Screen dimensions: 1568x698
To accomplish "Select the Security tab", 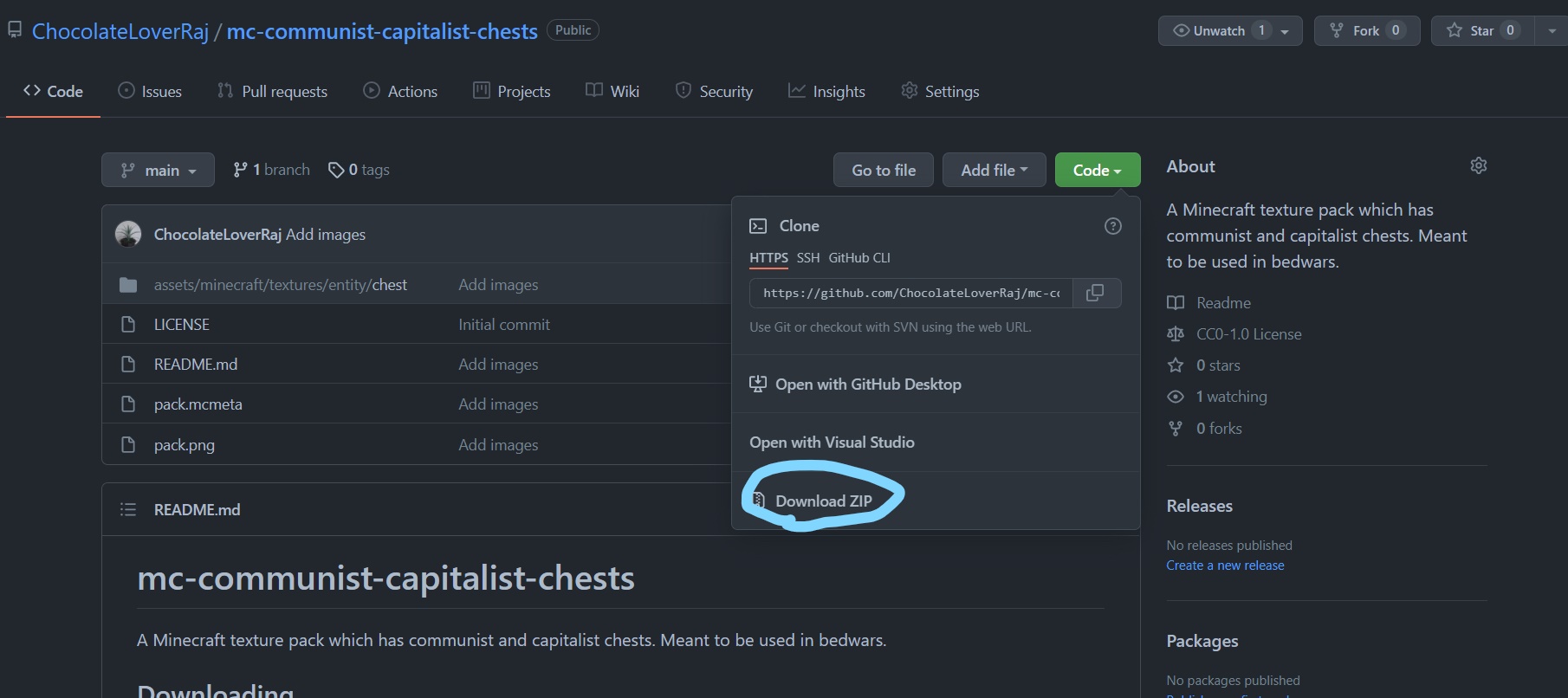I will point(714,91).
